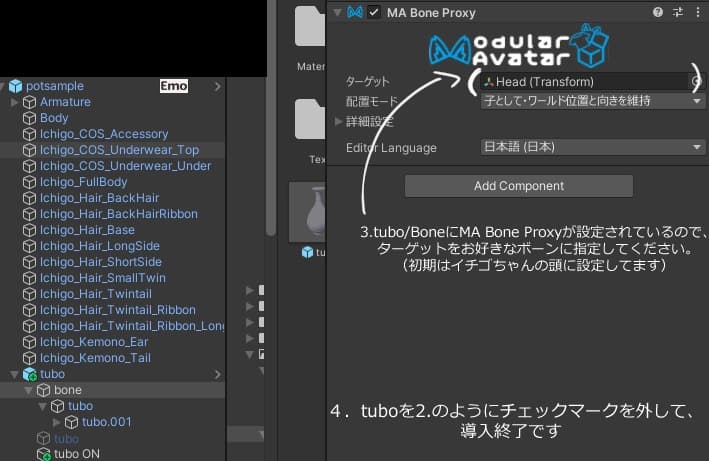709x461 pixels.
Task: Open the Materials folder in Project panel
Action: [x=310, y=26]
